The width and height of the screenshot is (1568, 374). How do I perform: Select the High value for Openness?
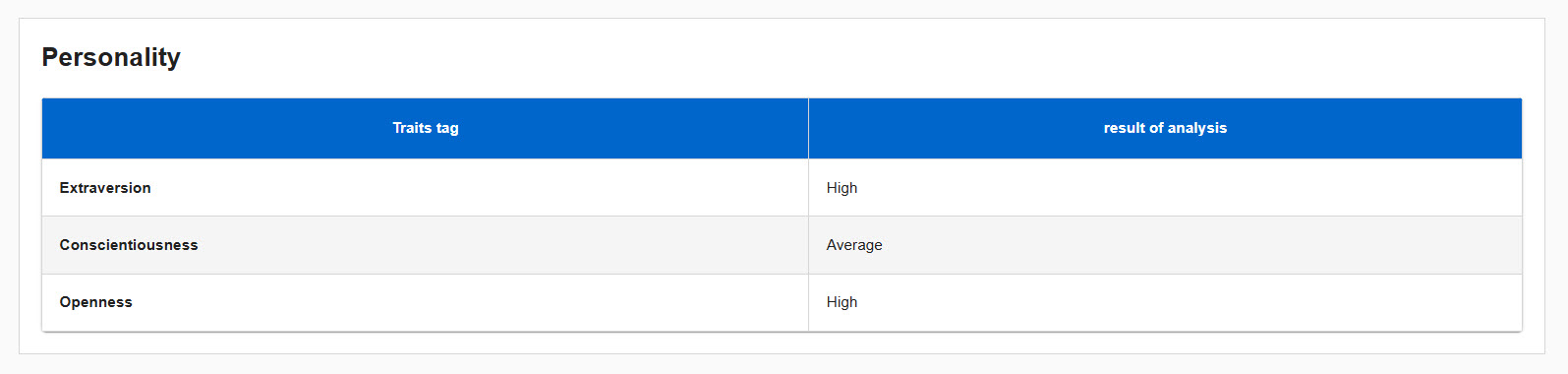click(842, 302)
